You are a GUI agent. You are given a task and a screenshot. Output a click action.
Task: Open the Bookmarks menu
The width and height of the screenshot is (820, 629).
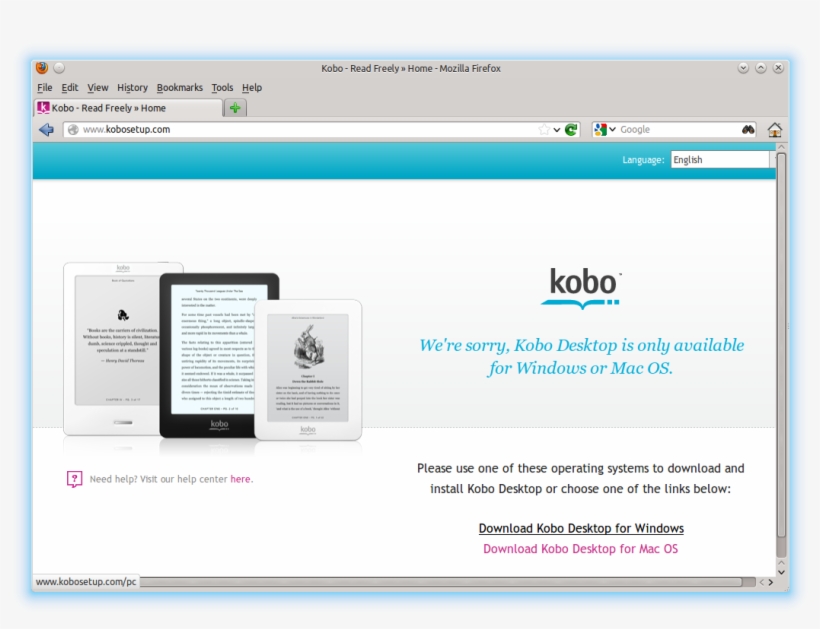pyautogui.click(x=179, y=87)
